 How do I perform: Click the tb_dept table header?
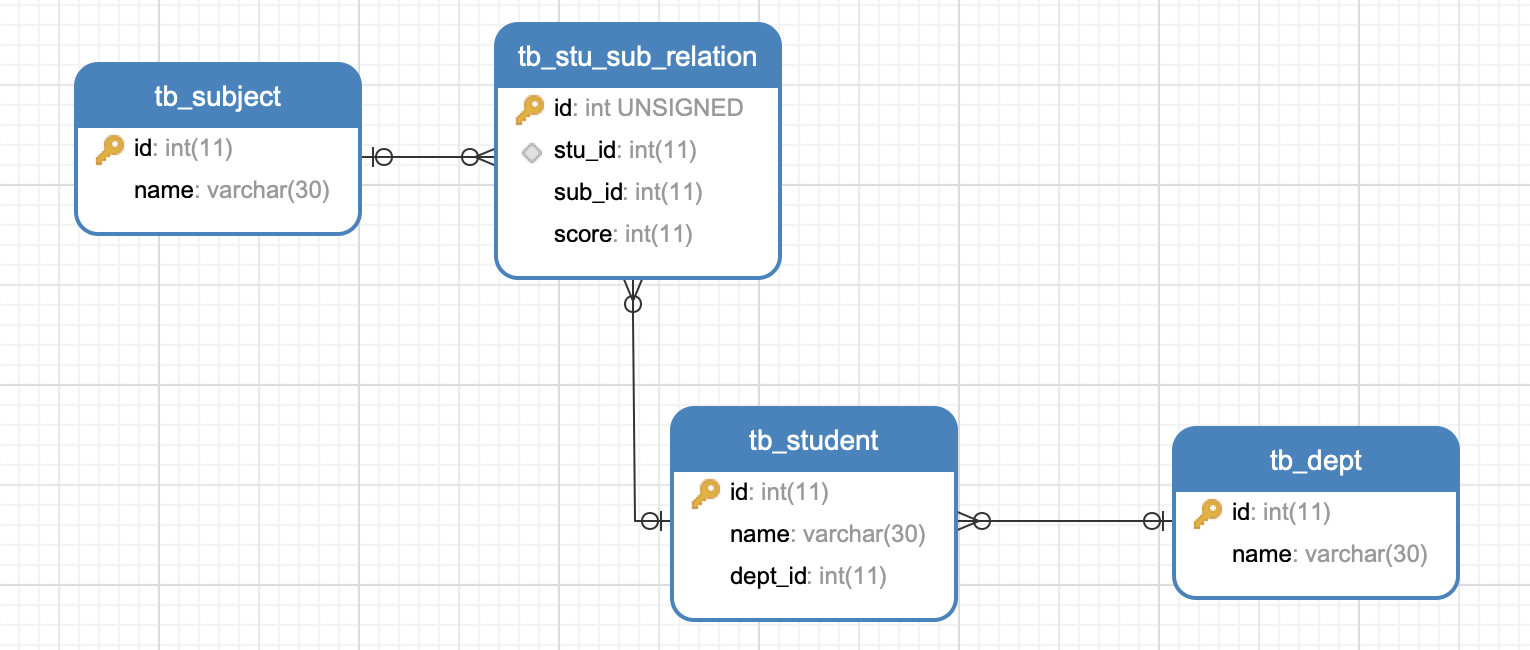pos(1315,461)
